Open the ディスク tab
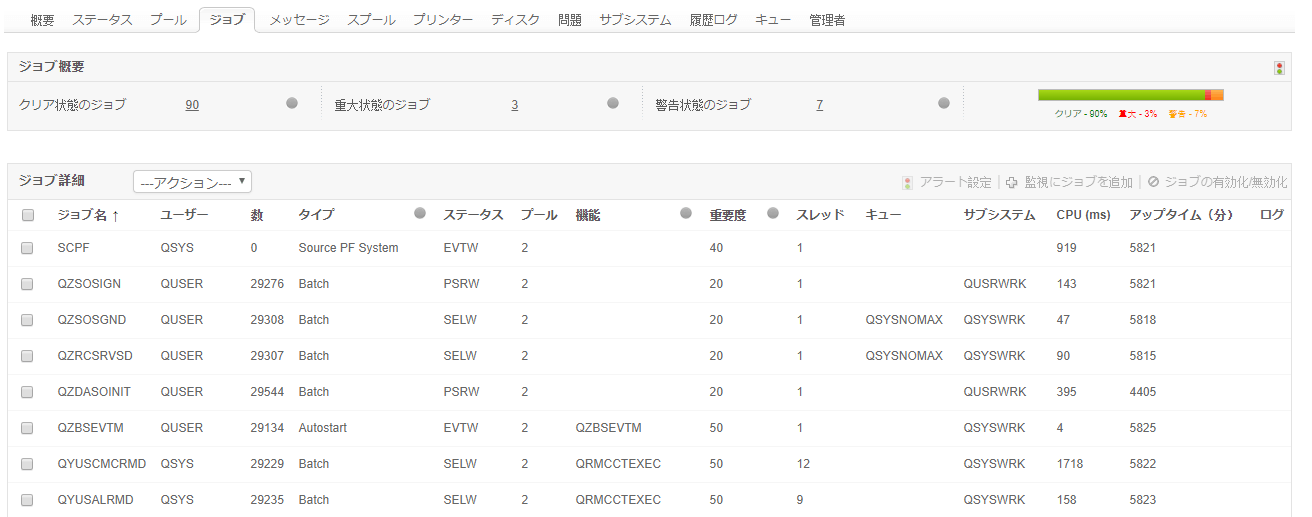The height and width of the screenshot is (517, 1312). click(515, 20)
